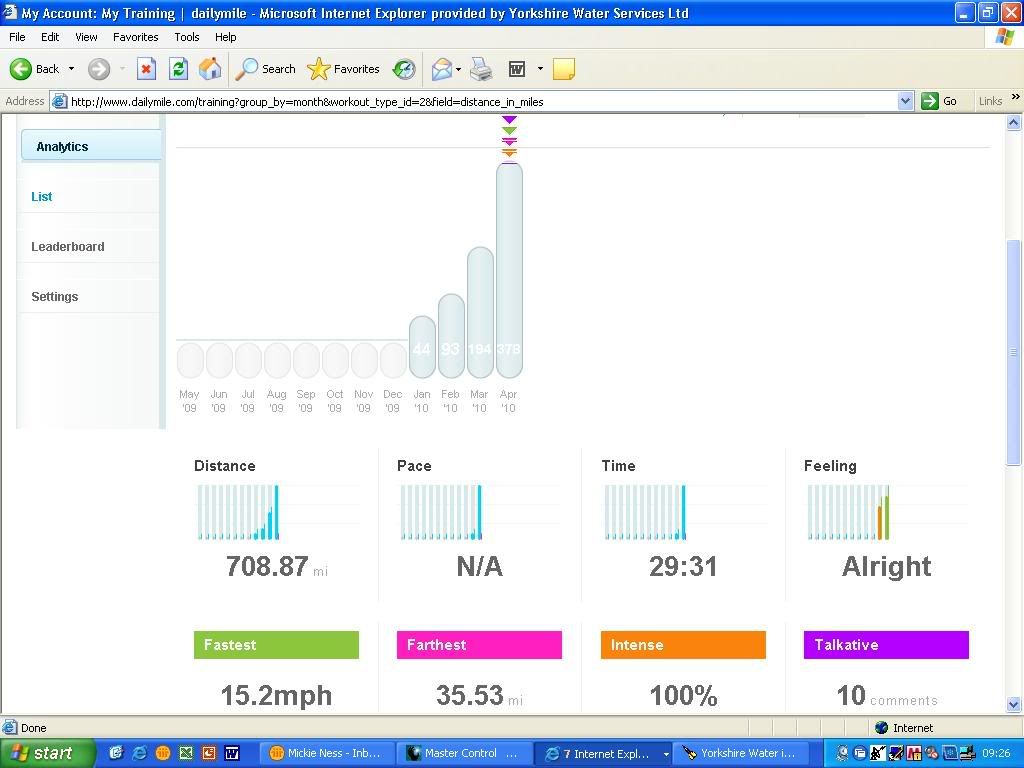Open History with the clock icon

tap(404, 69)
